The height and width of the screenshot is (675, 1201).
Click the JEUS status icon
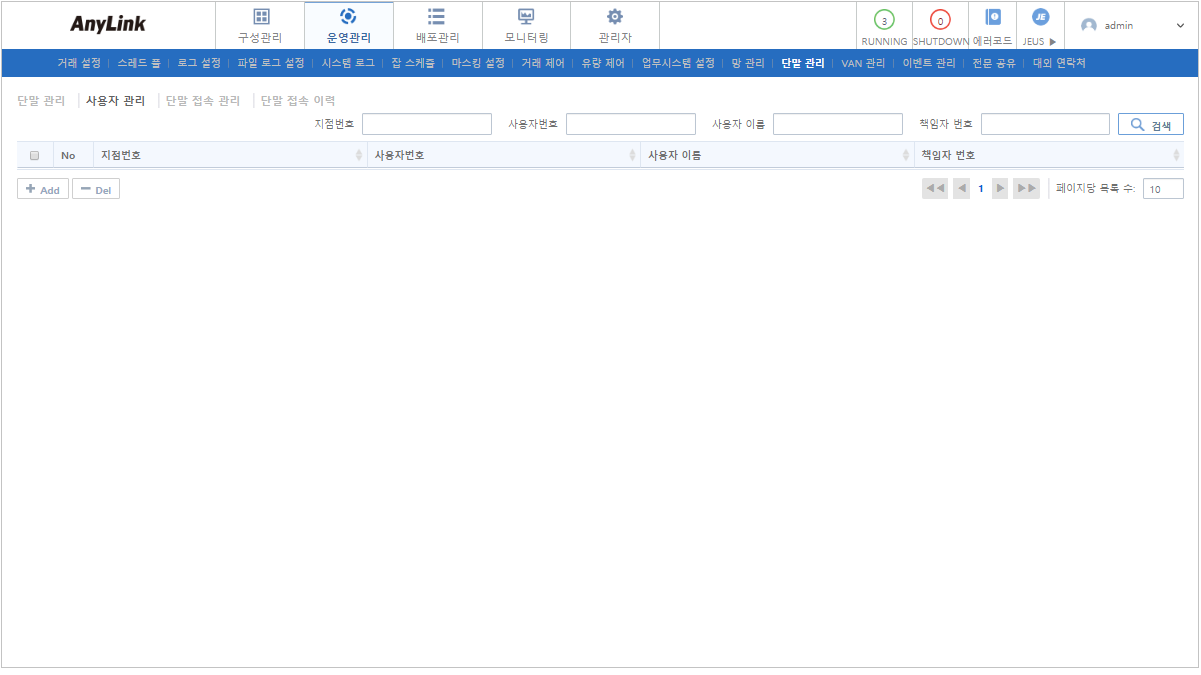1038,17
